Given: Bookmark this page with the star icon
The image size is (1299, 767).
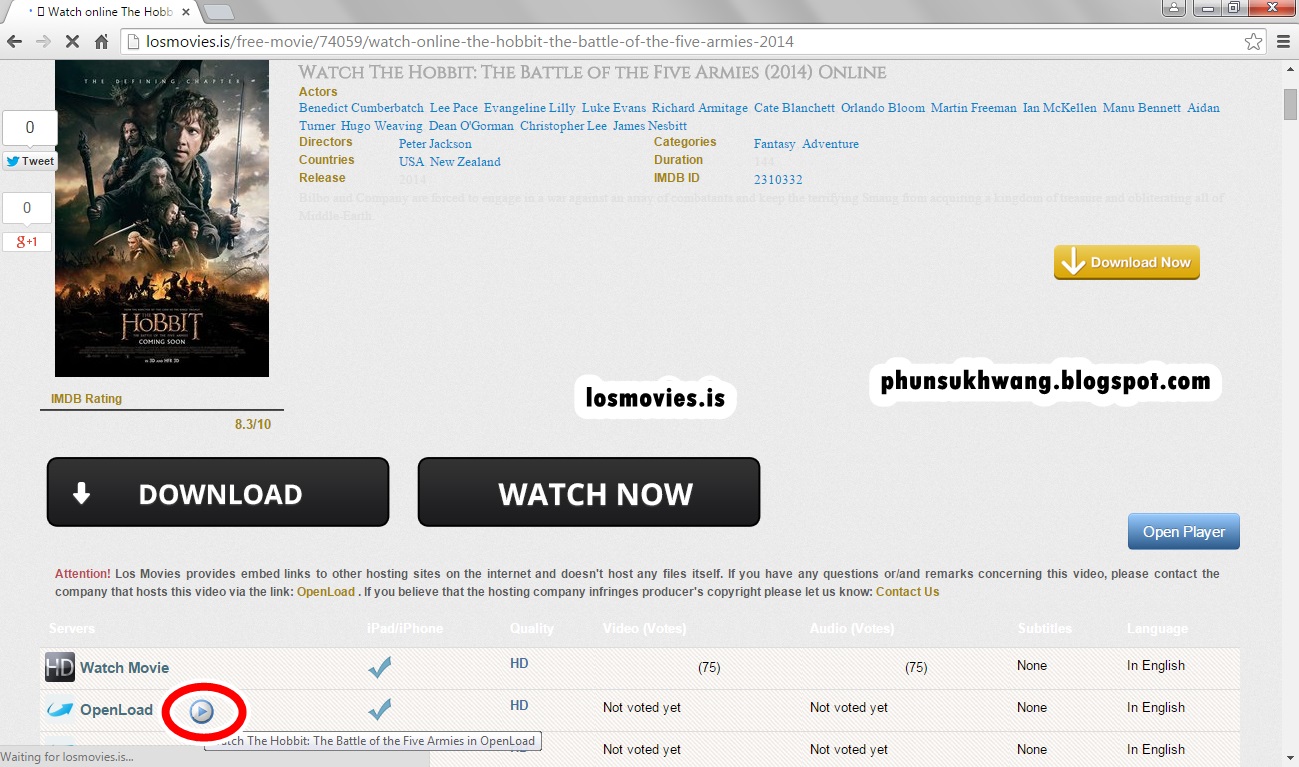Looking at the screenshot, I should 1253,42.
